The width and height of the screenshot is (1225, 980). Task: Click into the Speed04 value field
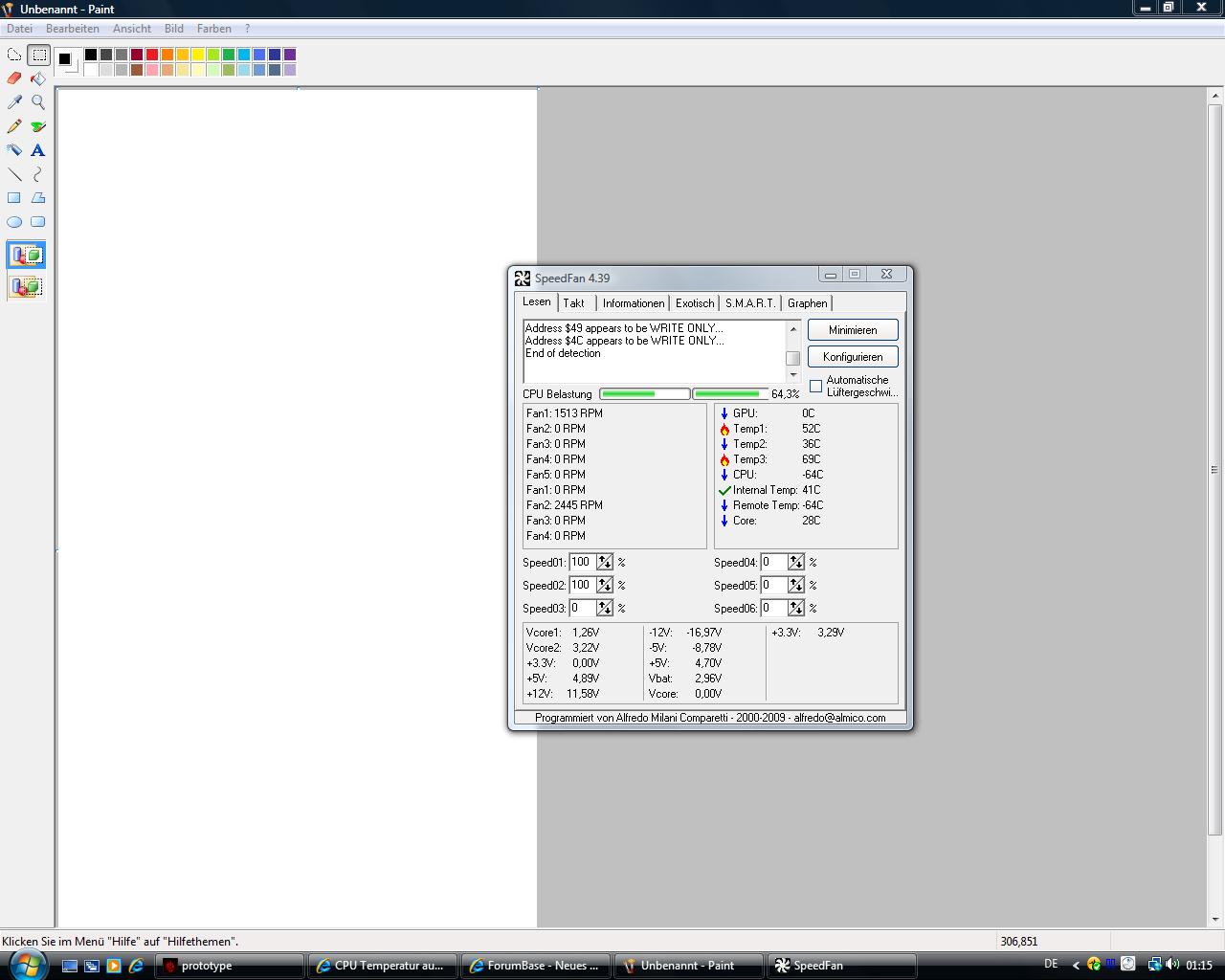[774, 563]
